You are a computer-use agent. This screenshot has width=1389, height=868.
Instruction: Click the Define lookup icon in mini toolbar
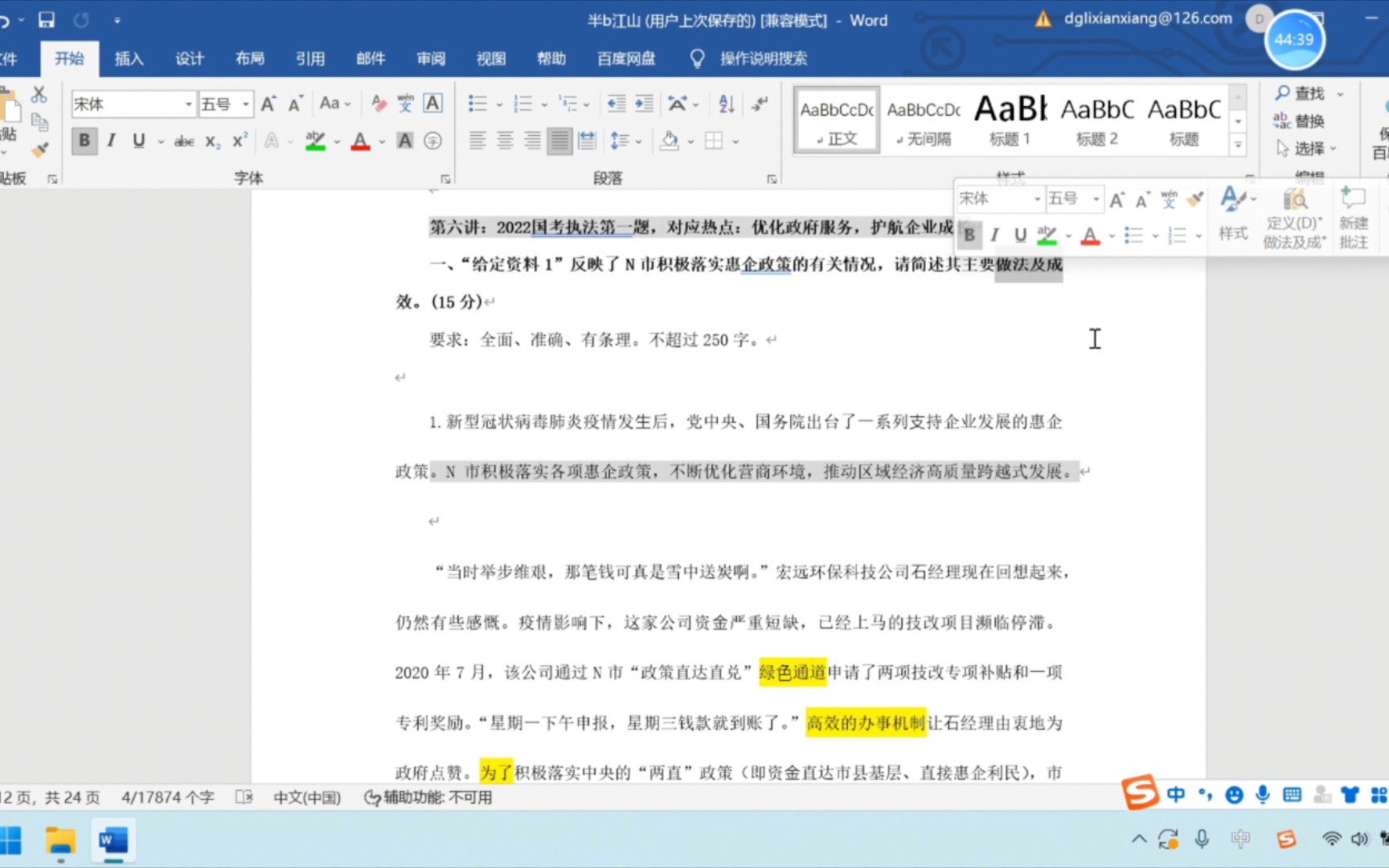1294,219
